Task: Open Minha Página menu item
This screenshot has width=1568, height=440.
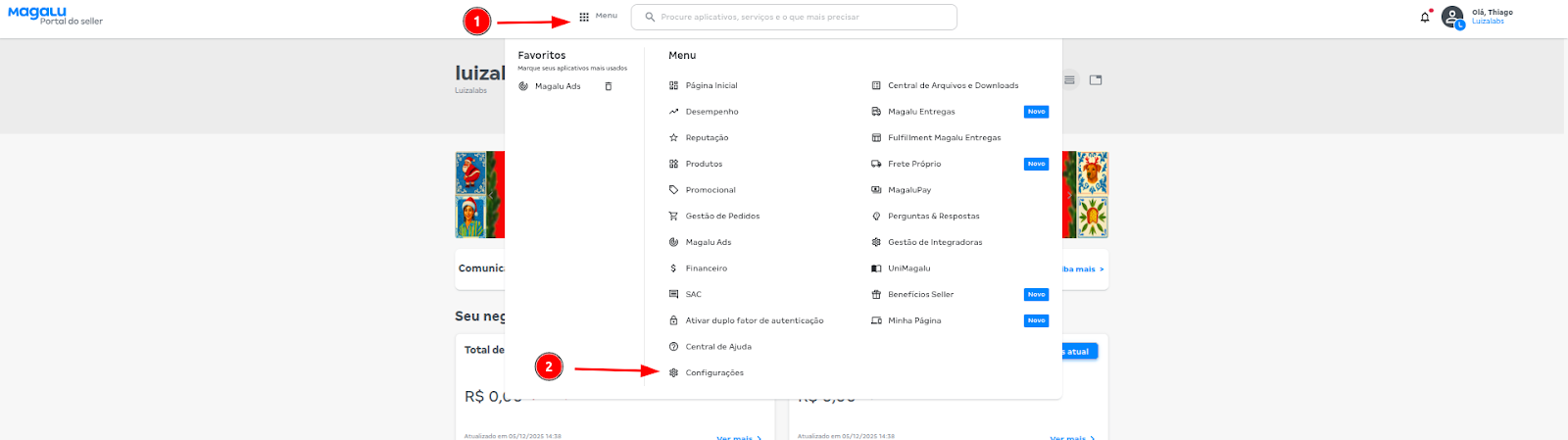Action: pos(914,320)
